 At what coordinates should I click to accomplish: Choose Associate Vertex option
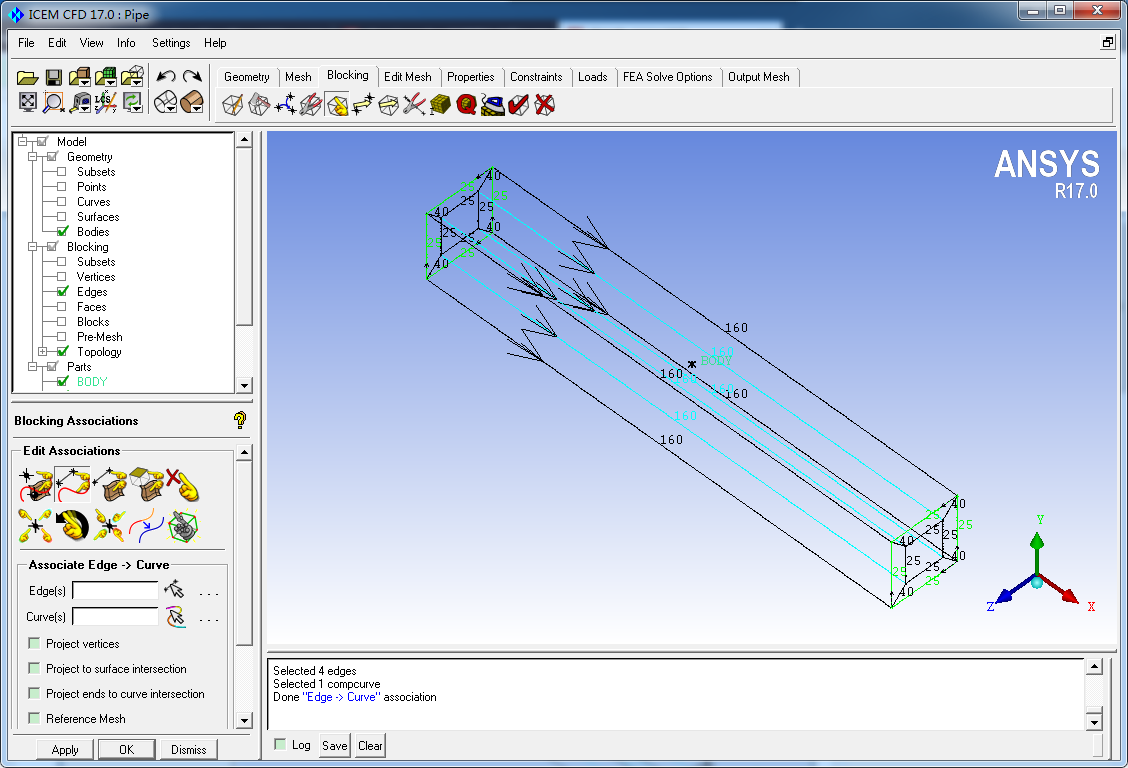[x=36, y=485]
